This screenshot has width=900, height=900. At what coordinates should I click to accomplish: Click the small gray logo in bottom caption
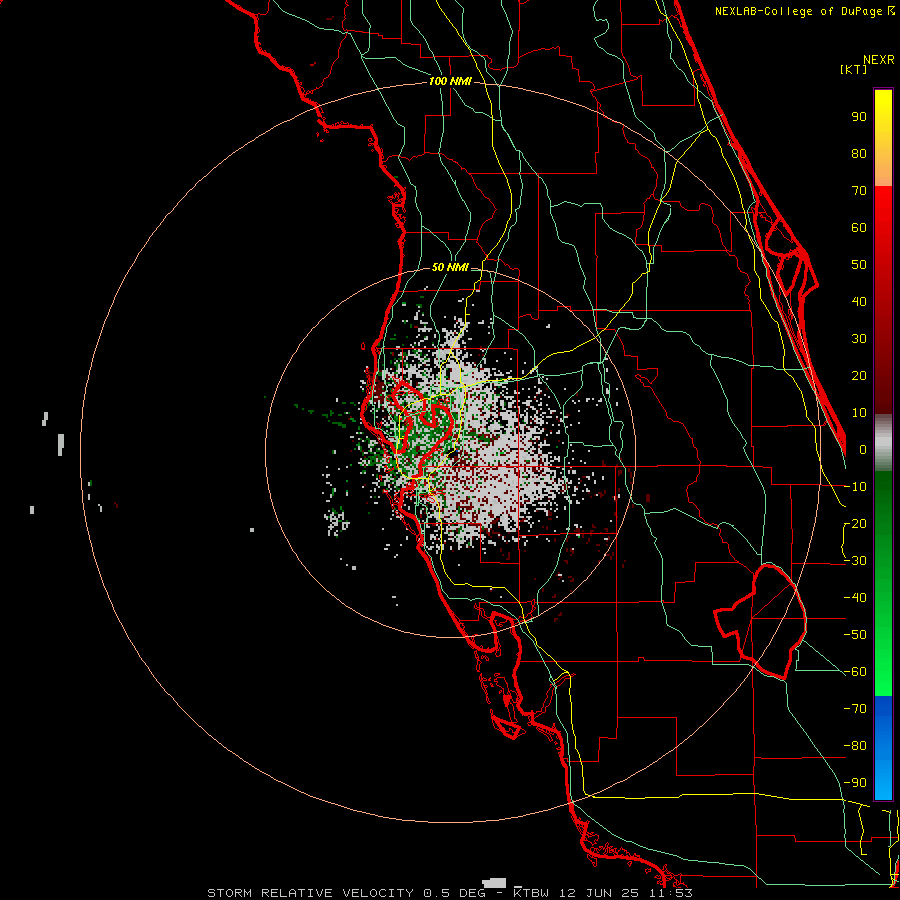[x=494, y=883]
